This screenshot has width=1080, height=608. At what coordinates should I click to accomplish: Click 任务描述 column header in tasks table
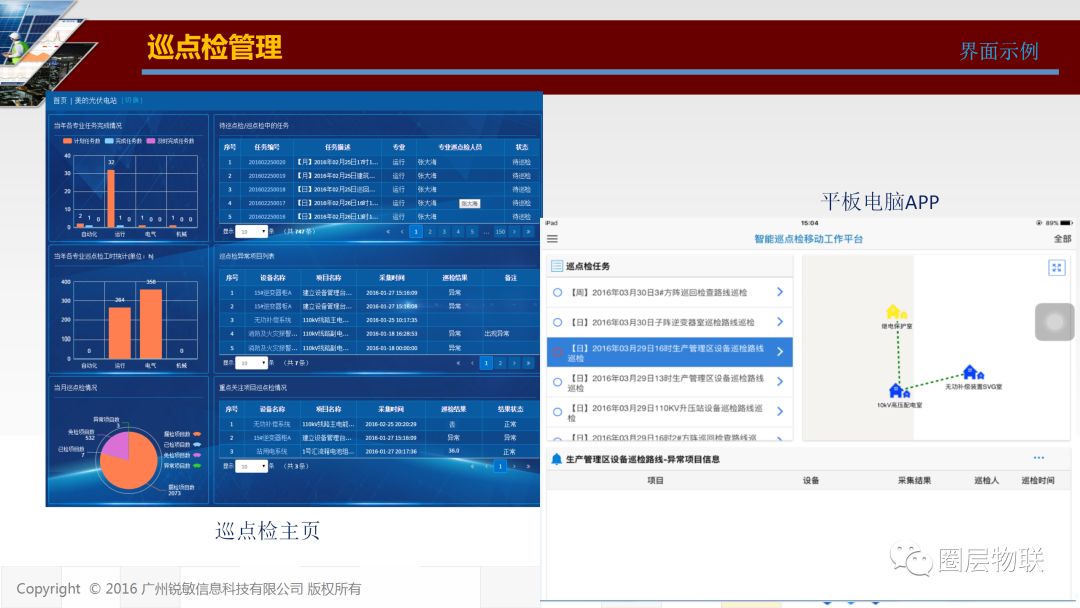(x=338, y=147)
